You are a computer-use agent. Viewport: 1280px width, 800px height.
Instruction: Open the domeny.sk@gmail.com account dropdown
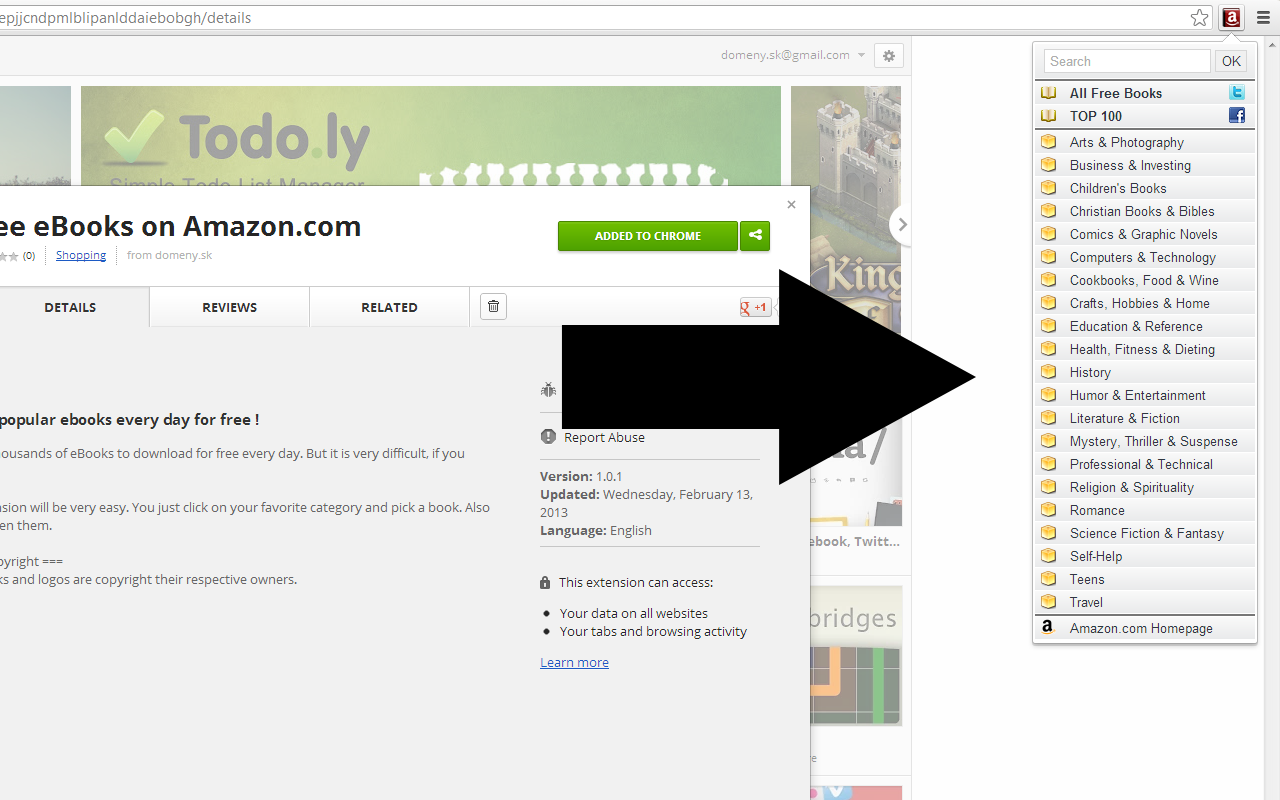tap(793, 56)
